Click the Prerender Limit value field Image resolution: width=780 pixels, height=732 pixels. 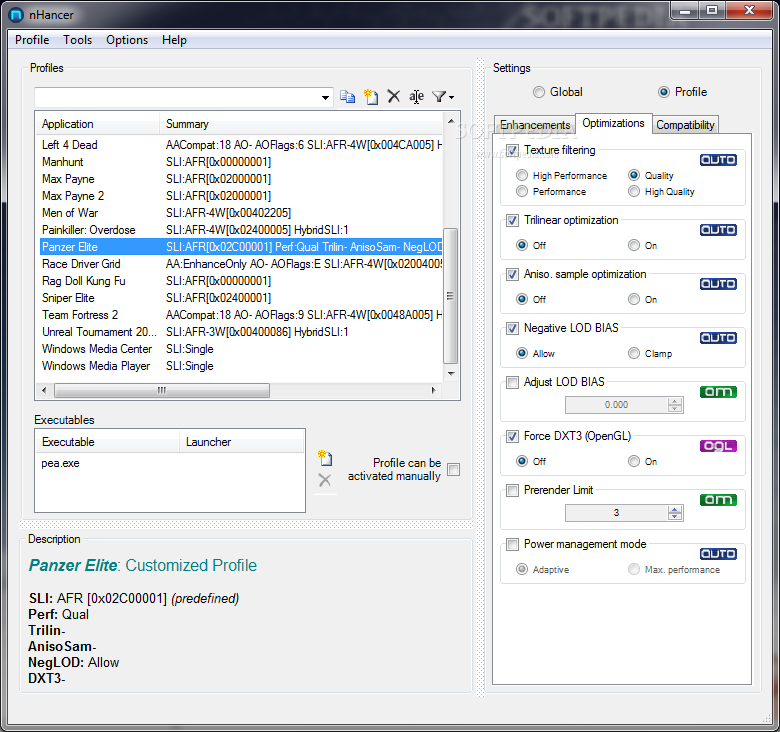pos(616,513)
